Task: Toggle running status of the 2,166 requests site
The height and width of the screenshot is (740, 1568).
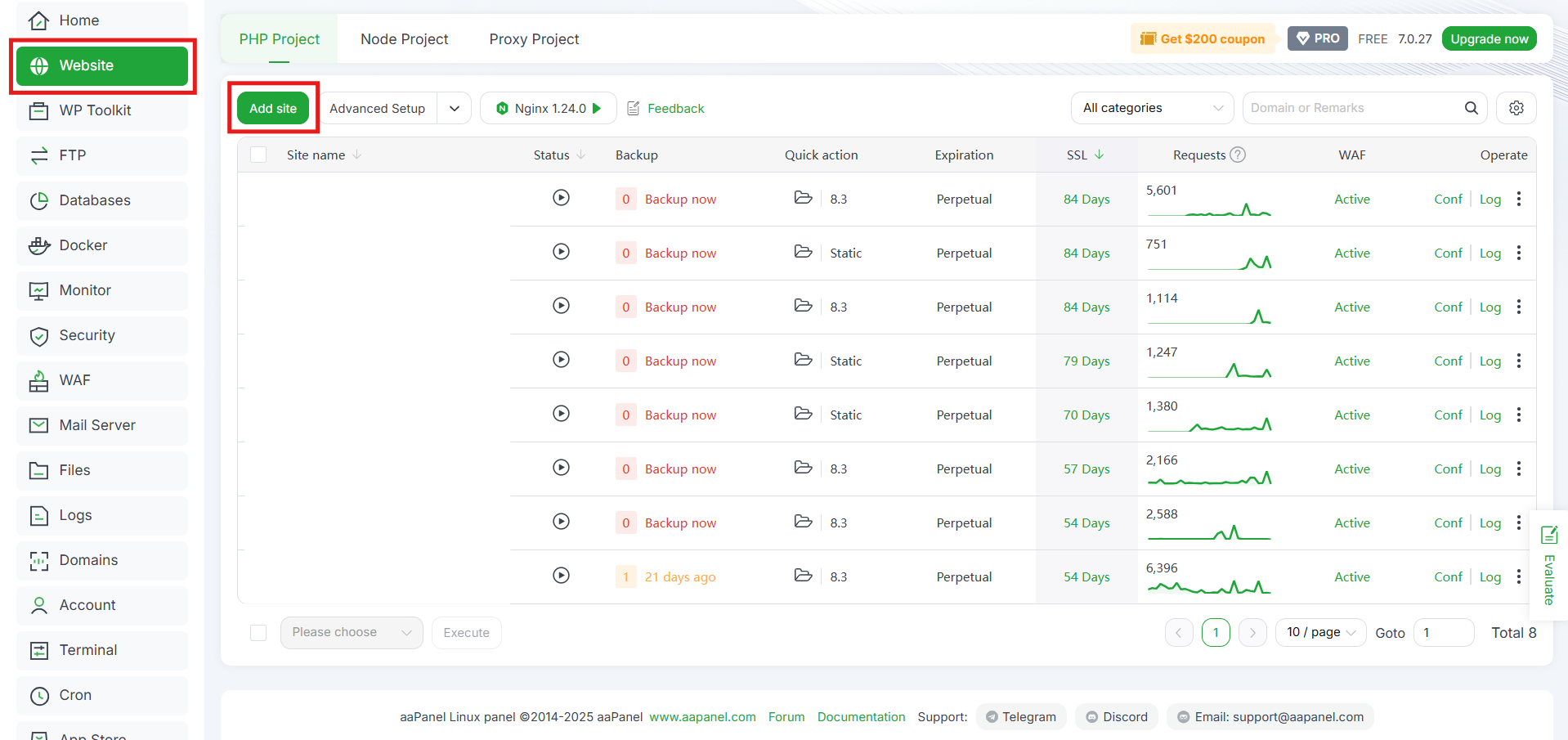Action: coord(561,467)
